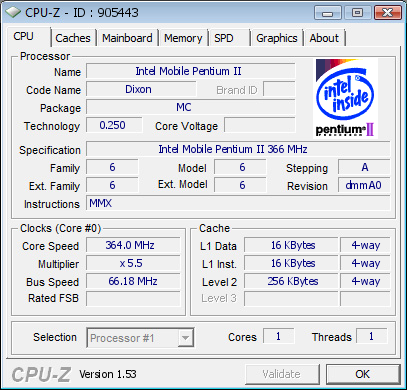407x390 pixels.
Task: Open the SPD tab
Action: [x=229, y=38]
